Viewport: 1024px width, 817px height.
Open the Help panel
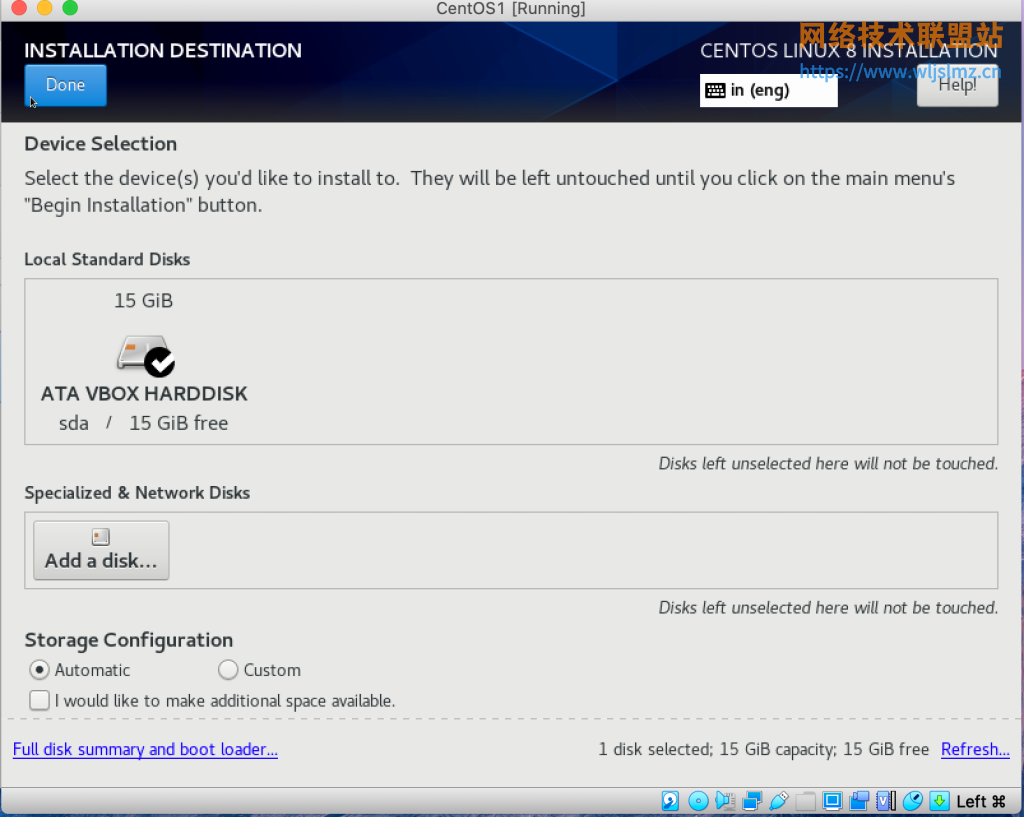(x=956, y=86)
